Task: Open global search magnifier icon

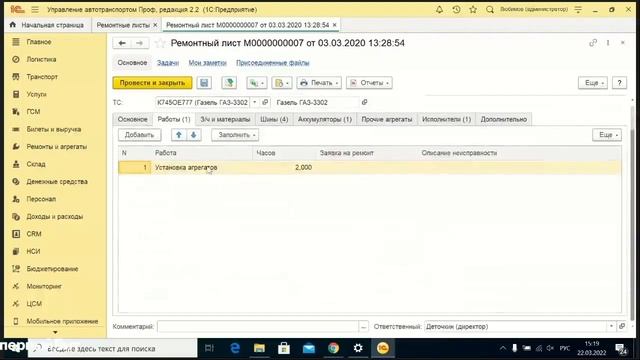Action: [489, 9]
